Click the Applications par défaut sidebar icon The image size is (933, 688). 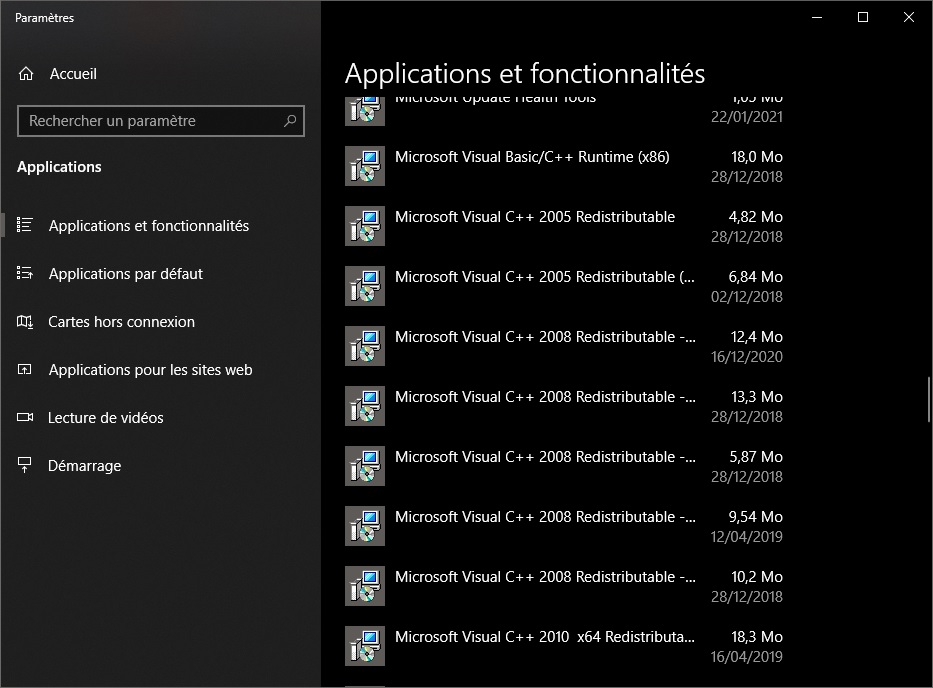(25, 274)
